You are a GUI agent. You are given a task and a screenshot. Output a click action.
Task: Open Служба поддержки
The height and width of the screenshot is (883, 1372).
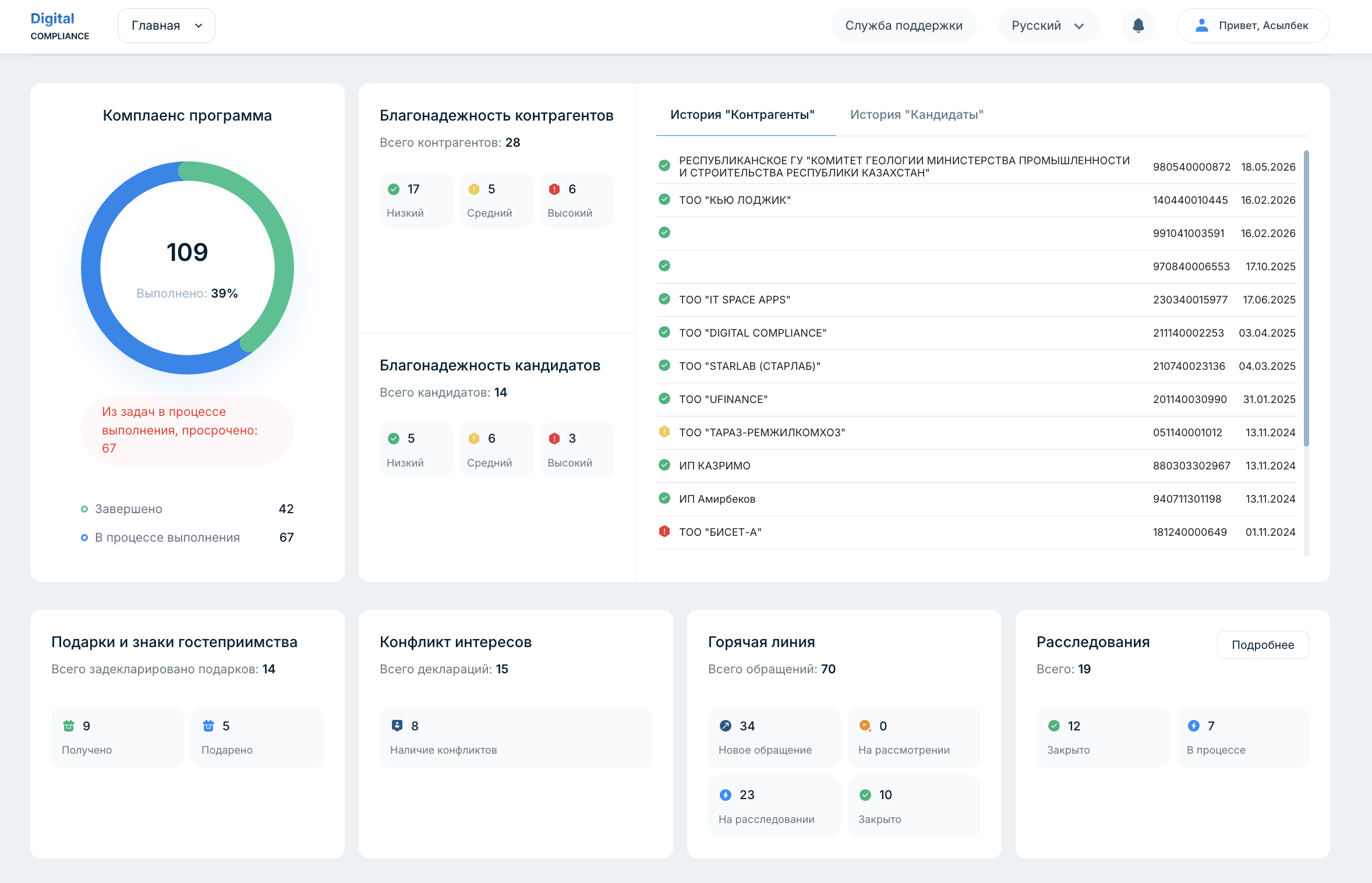point(904,26)
